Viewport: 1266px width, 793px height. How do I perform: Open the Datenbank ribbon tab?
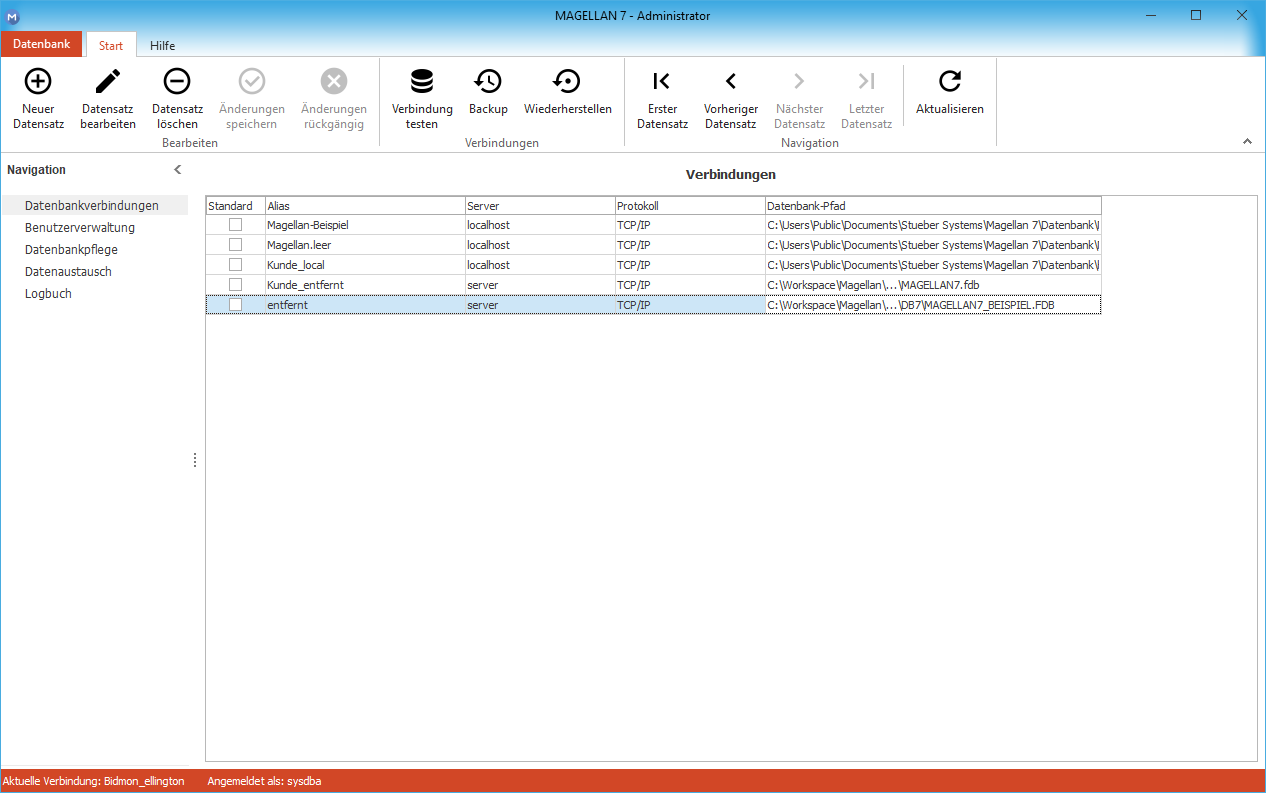coord(42,45)
